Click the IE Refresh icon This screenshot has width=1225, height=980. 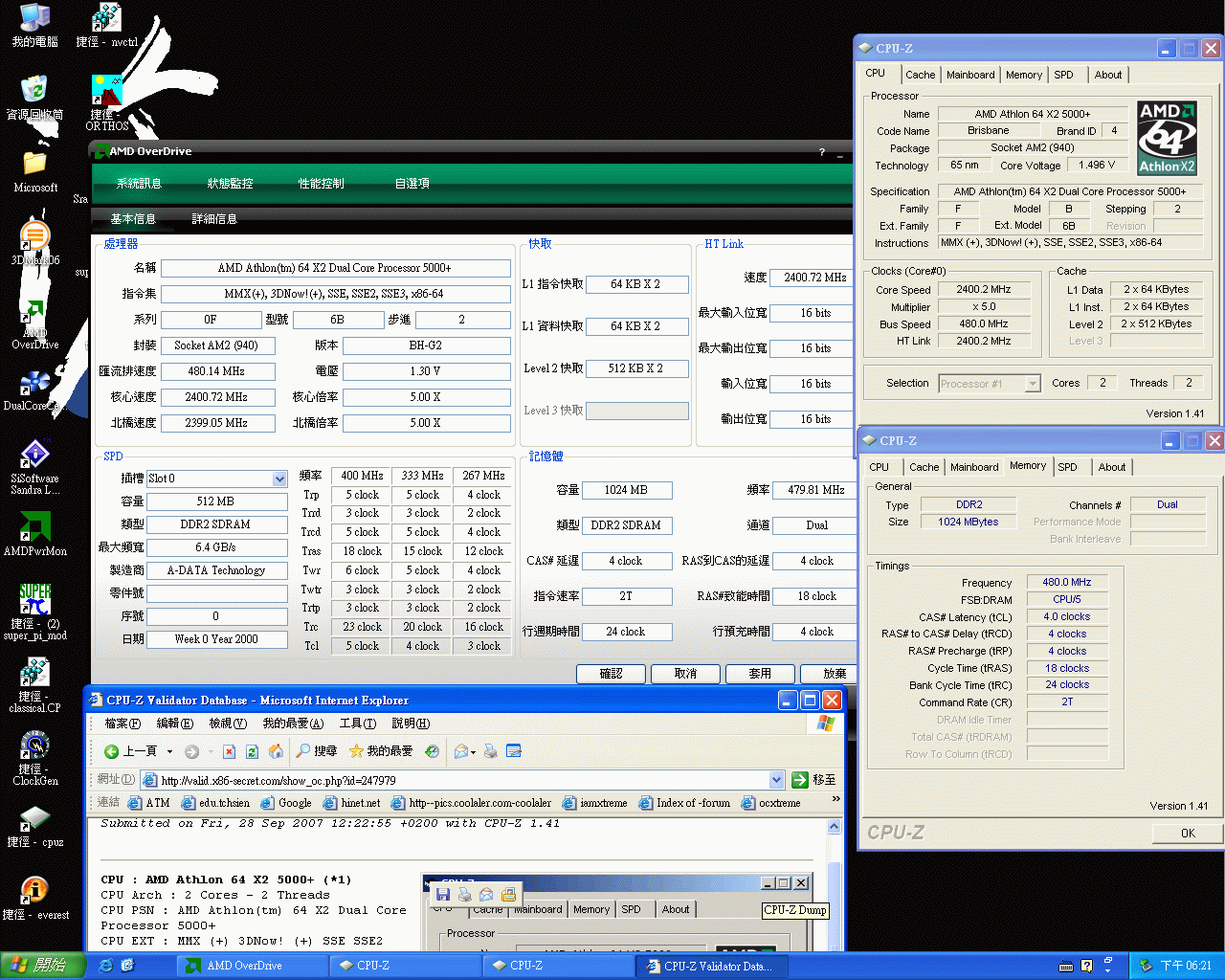(x=252, y=751)
